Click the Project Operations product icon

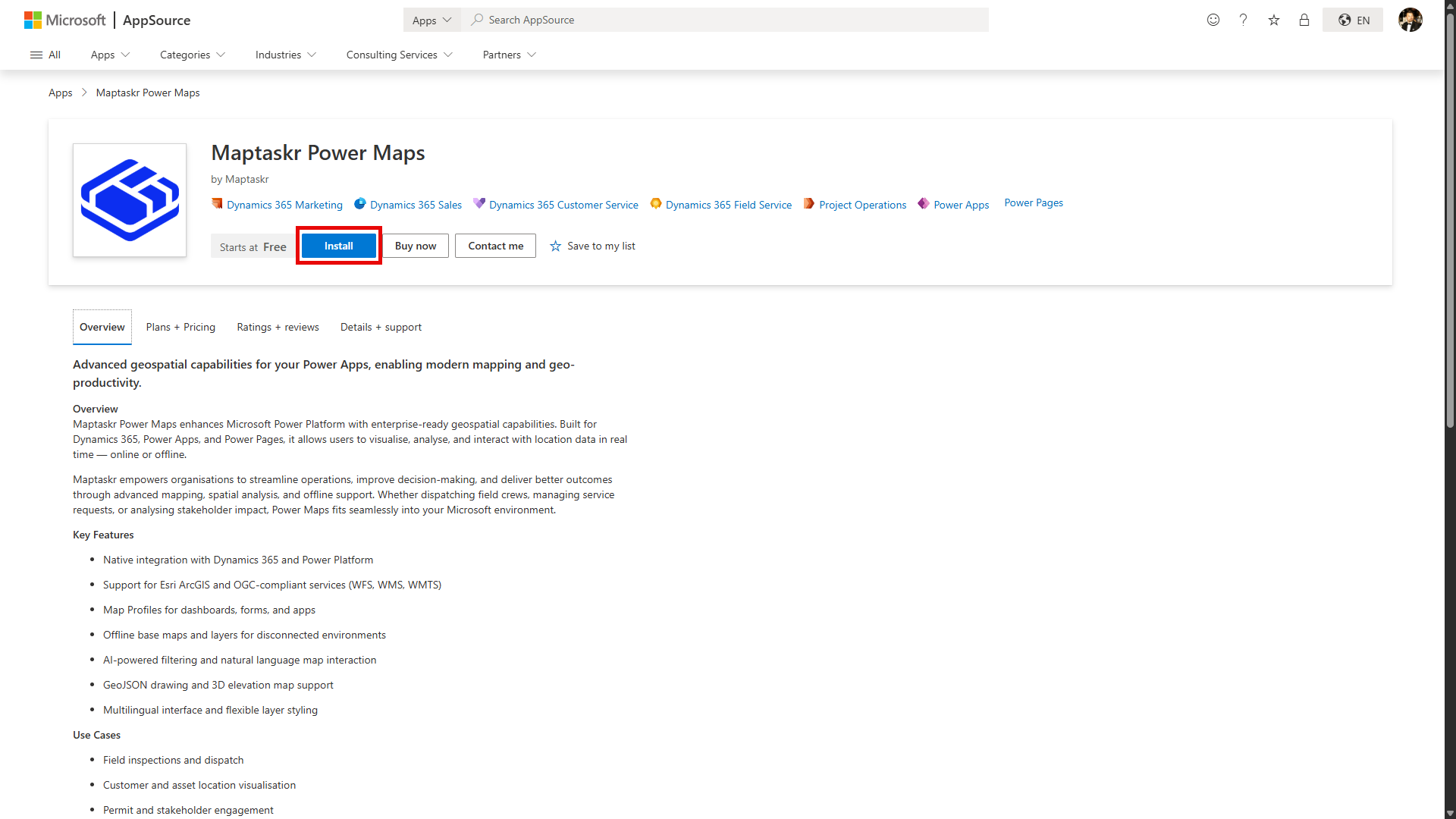(808, 204)
